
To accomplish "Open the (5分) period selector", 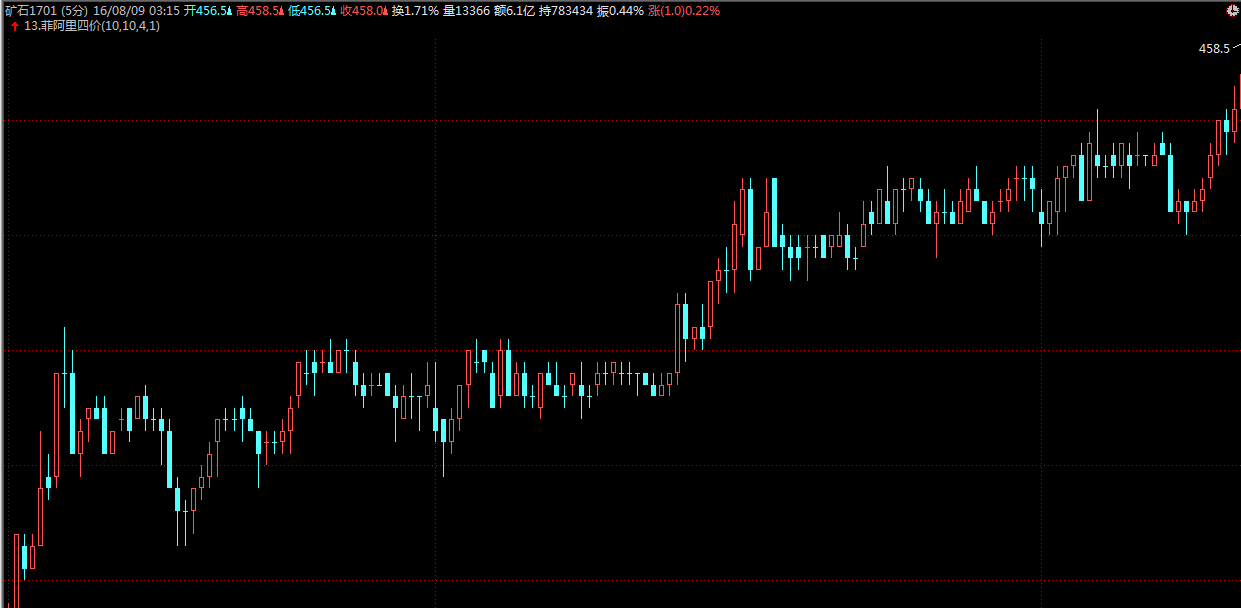I will click(x=75, y=11).
